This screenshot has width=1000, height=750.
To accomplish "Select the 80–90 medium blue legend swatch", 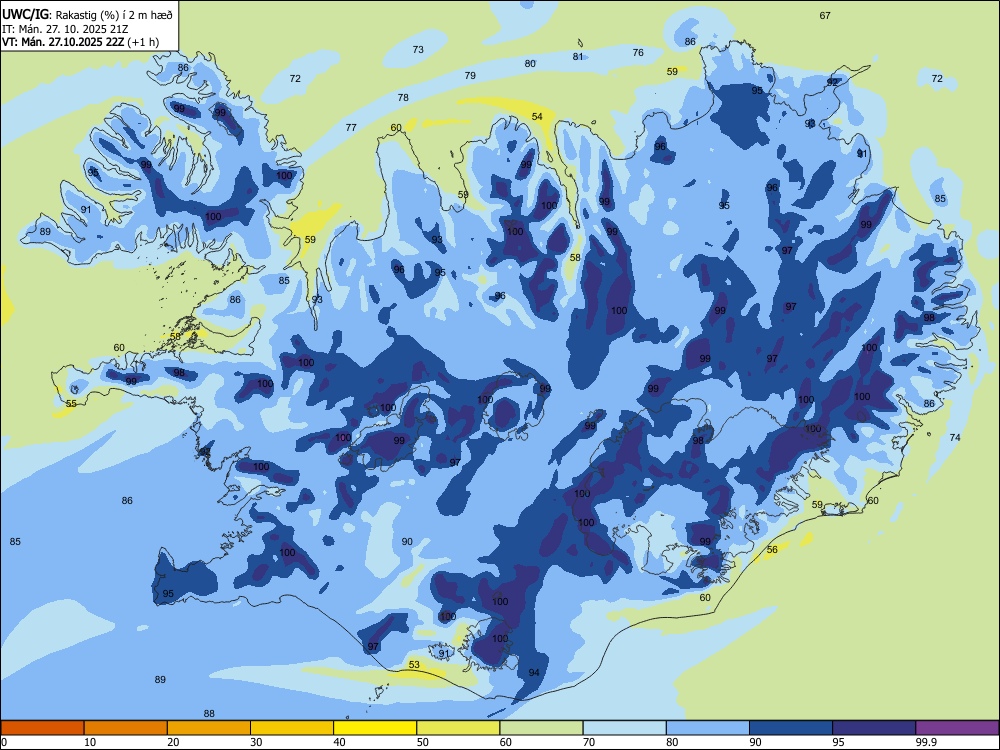I will pos(708,728).
